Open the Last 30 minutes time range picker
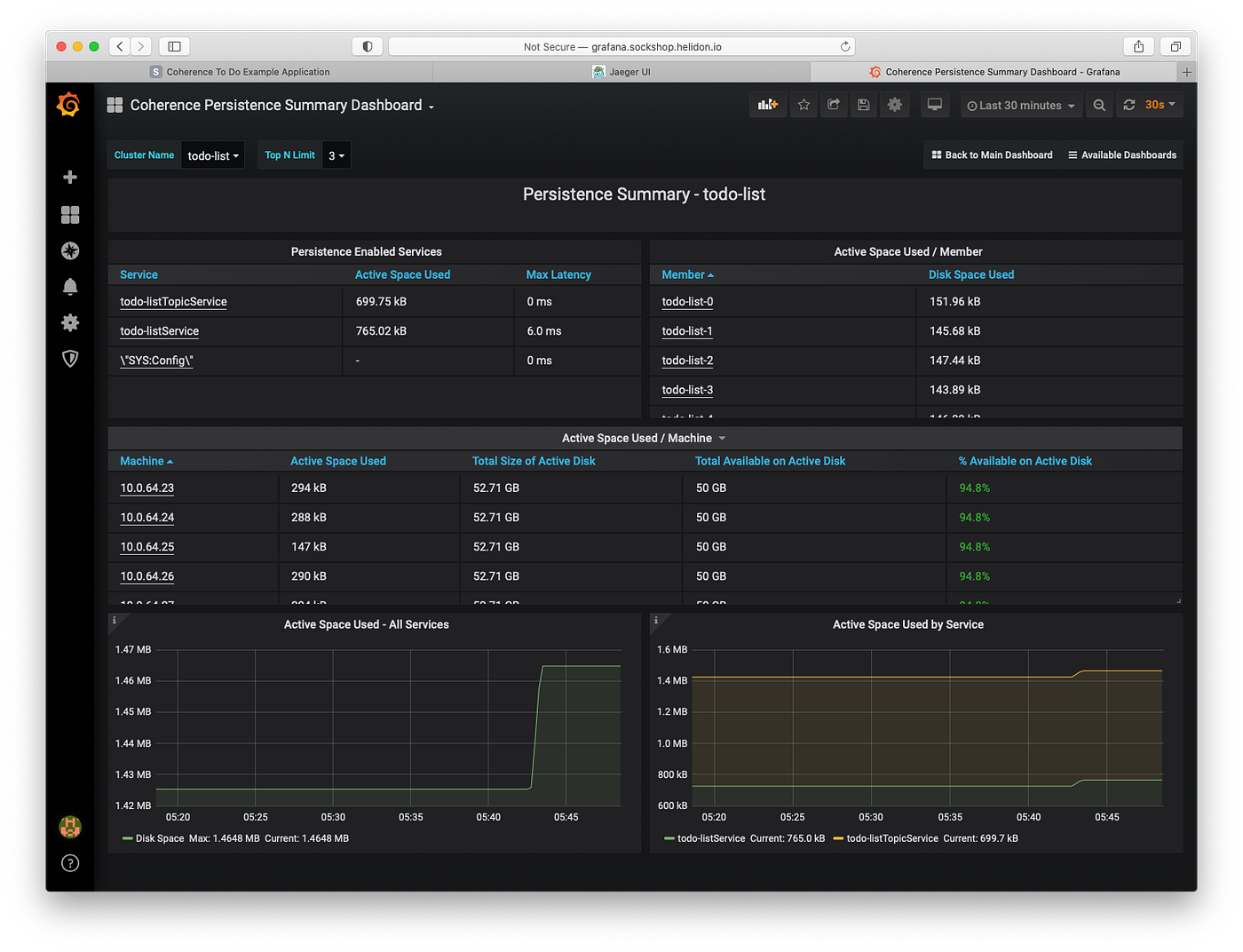The height and width of the screenshot is (952, 1243). (1020, 104)
